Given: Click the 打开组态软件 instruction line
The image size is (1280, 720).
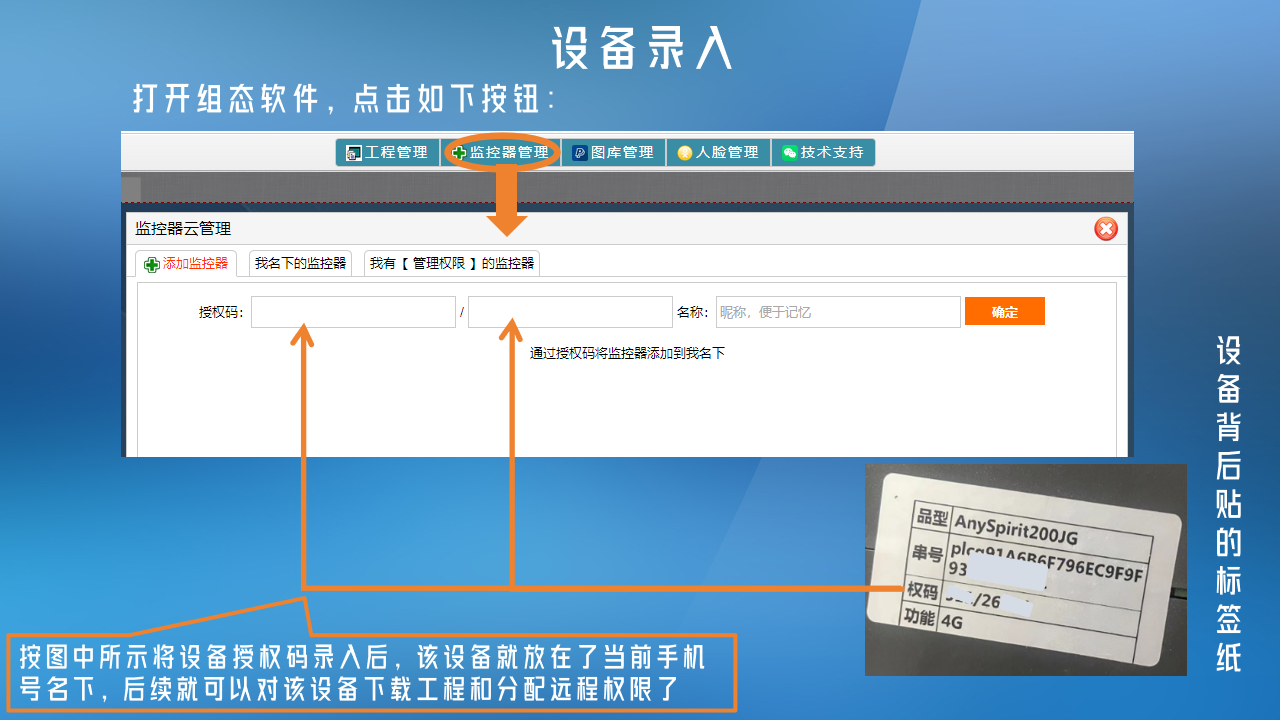Looking at the screenshot, I should pos(344,98).
